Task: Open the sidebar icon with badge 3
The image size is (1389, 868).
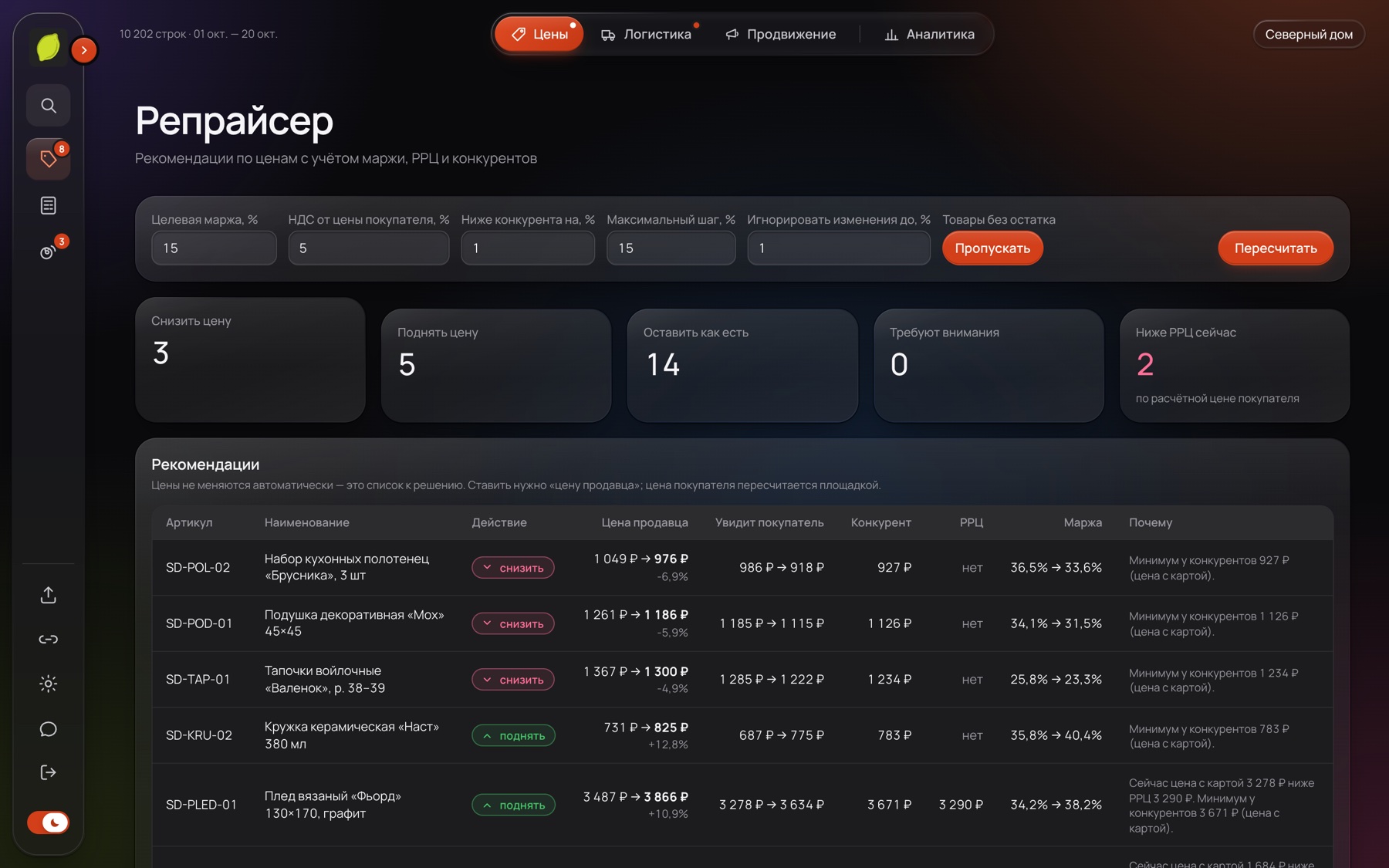Action: pos(49,252)
